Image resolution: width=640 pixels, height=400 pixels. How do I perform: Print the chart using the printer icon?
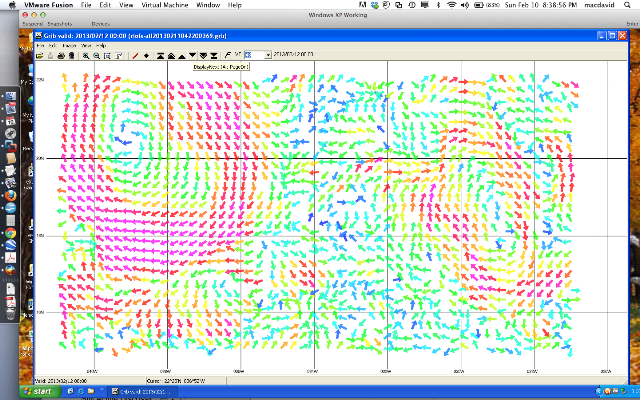click(61, 56)
